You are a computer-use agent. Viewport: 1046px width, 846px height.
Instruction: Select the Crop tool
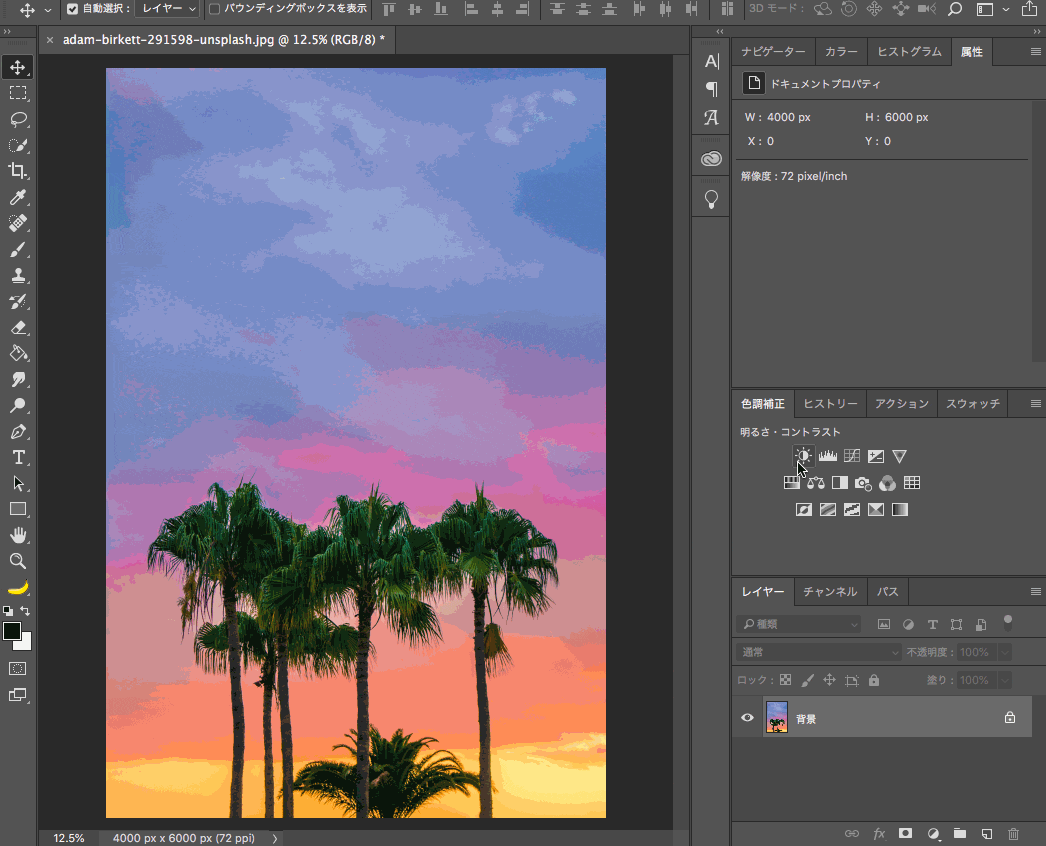coord(18,171)
